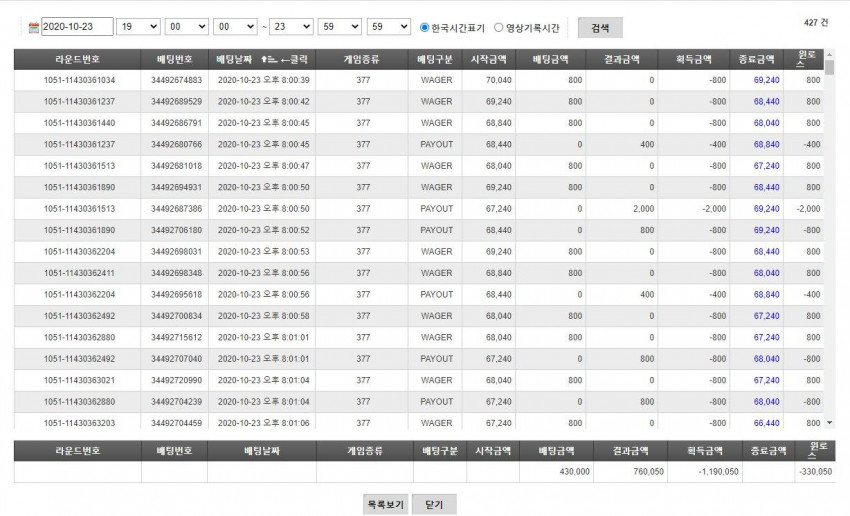This screenshot has width=850, height=516.
Task: Select the 한국시간표기 radio button
Action: pyautogui.click(x=424, y=27)
